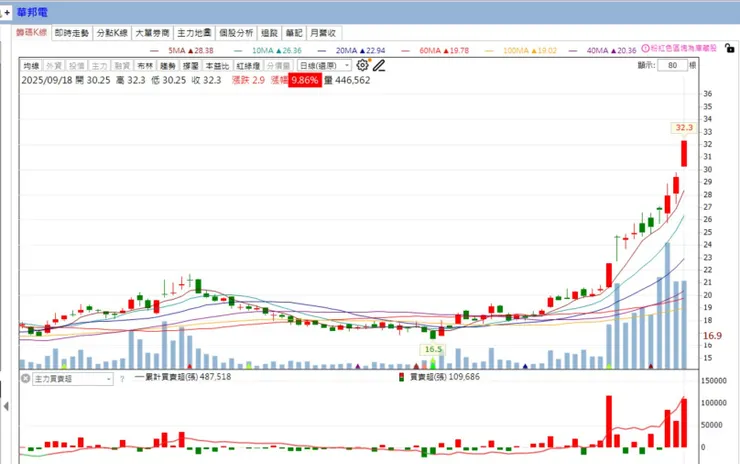The image size is (740, 464).
Task: Click the 60MA 19.78 legend label
Action: [445, 51]
